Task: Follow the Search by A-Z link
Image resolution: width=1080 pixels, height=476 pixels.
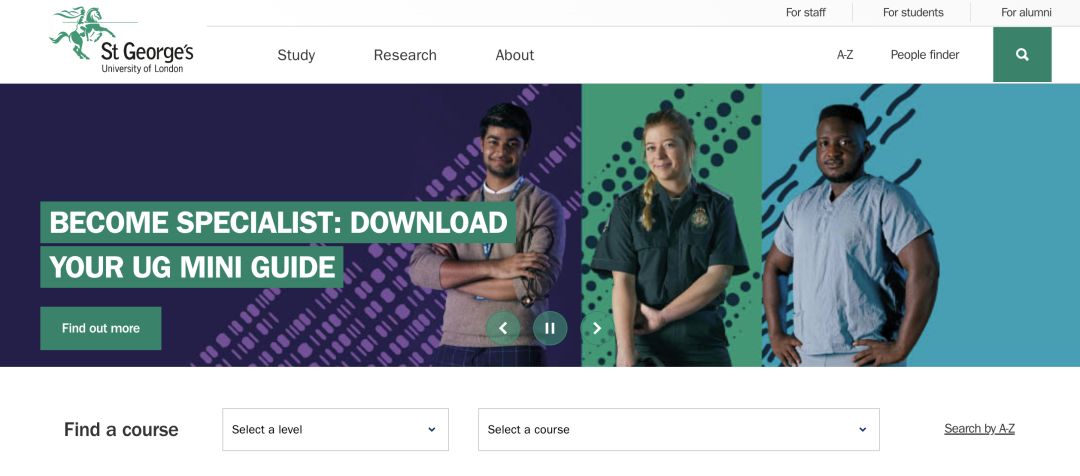Action: pos(979,429)
